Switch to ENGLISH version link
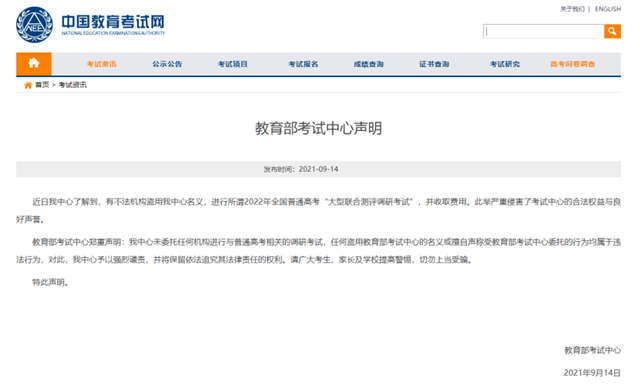 [x=608, y=9]
